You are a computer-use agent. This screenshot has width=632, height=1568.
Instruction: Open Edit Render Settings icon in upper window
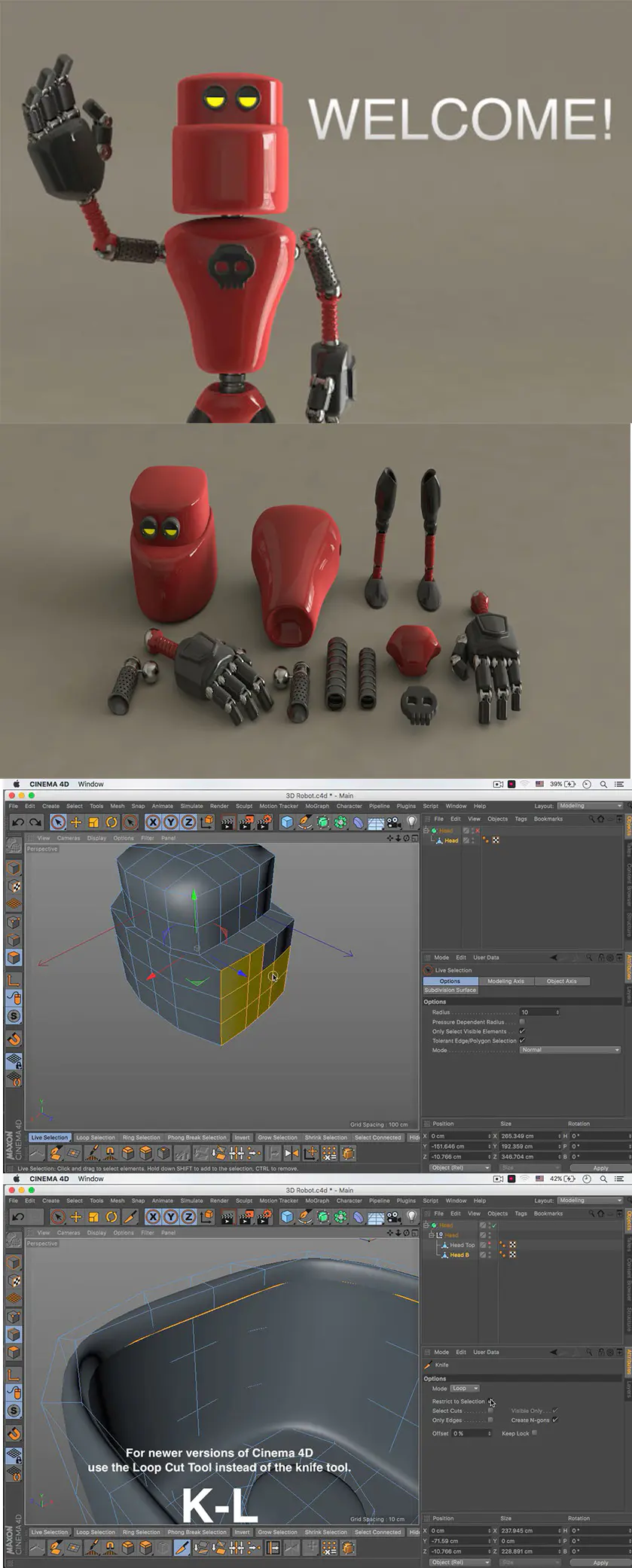click(264, 822)
